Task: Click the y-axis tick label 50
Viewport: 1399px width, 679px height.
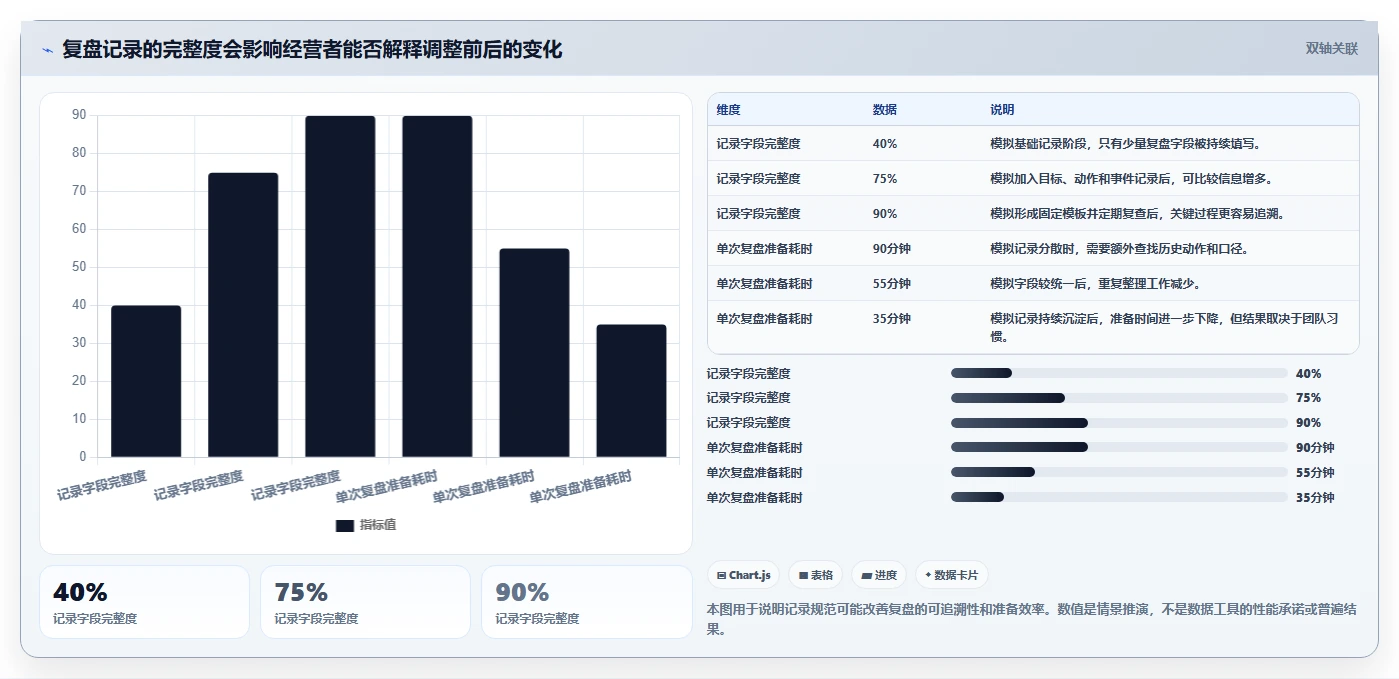Action: tap(79, 267)
